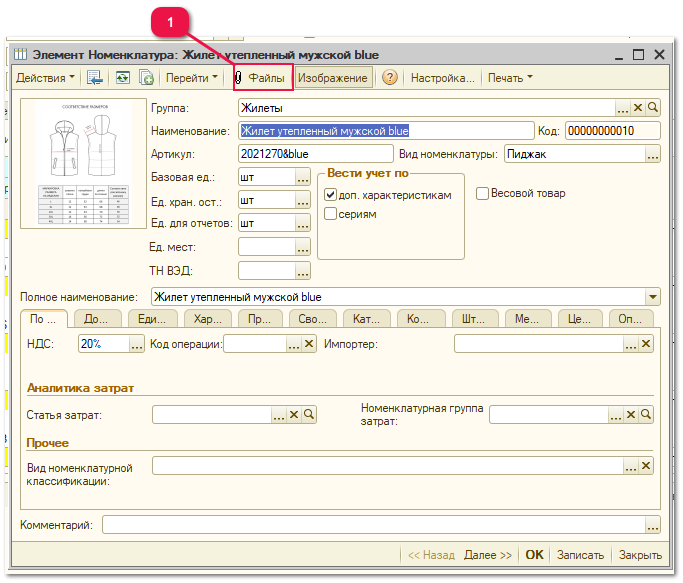
Task: Open Группа value with magnifier icon
Action: click(x=653, y=108)
